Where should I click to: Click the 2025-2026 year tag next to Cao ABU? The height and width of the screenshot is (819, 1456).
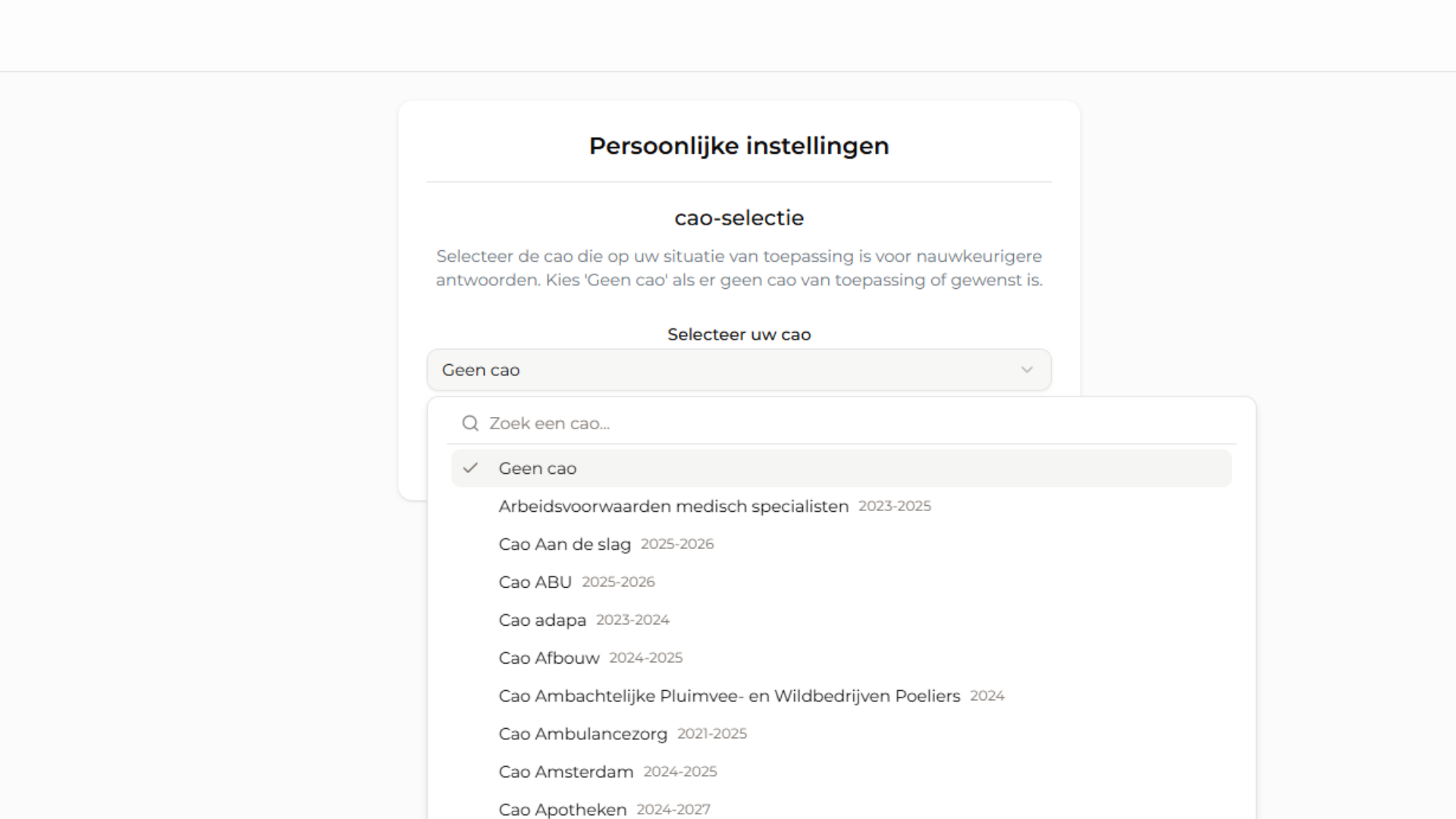click(618, 582)
